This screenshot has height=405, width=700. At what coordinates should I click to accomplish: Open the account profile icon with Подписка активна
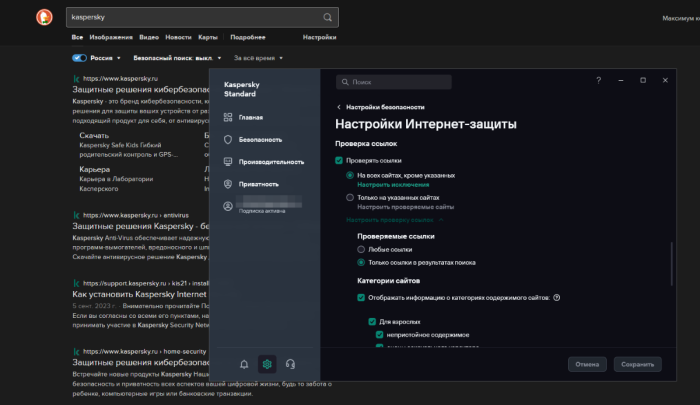[x=228, y=206]
